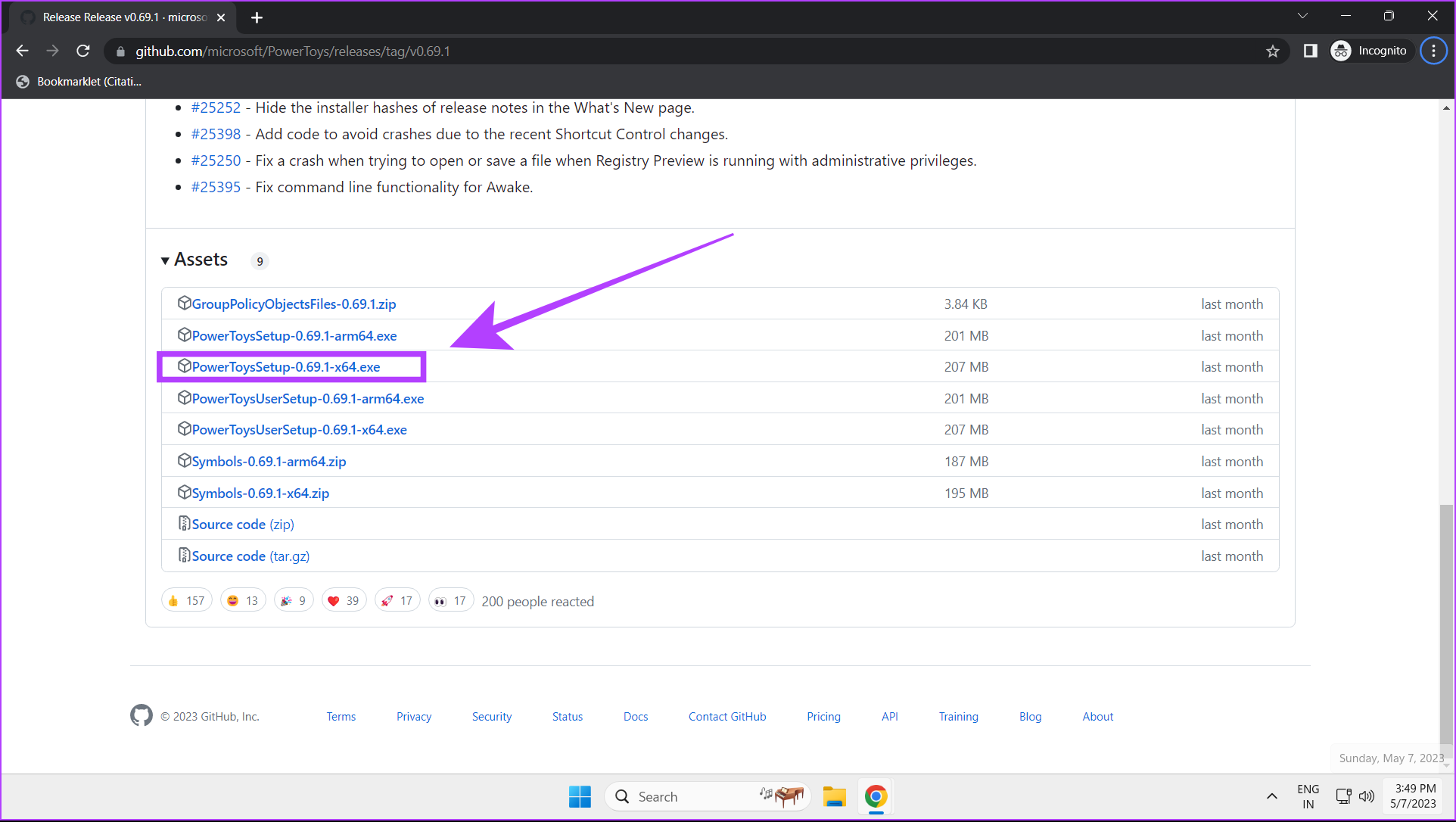Open Chrome's three-dot menu

pos(1433,51)
